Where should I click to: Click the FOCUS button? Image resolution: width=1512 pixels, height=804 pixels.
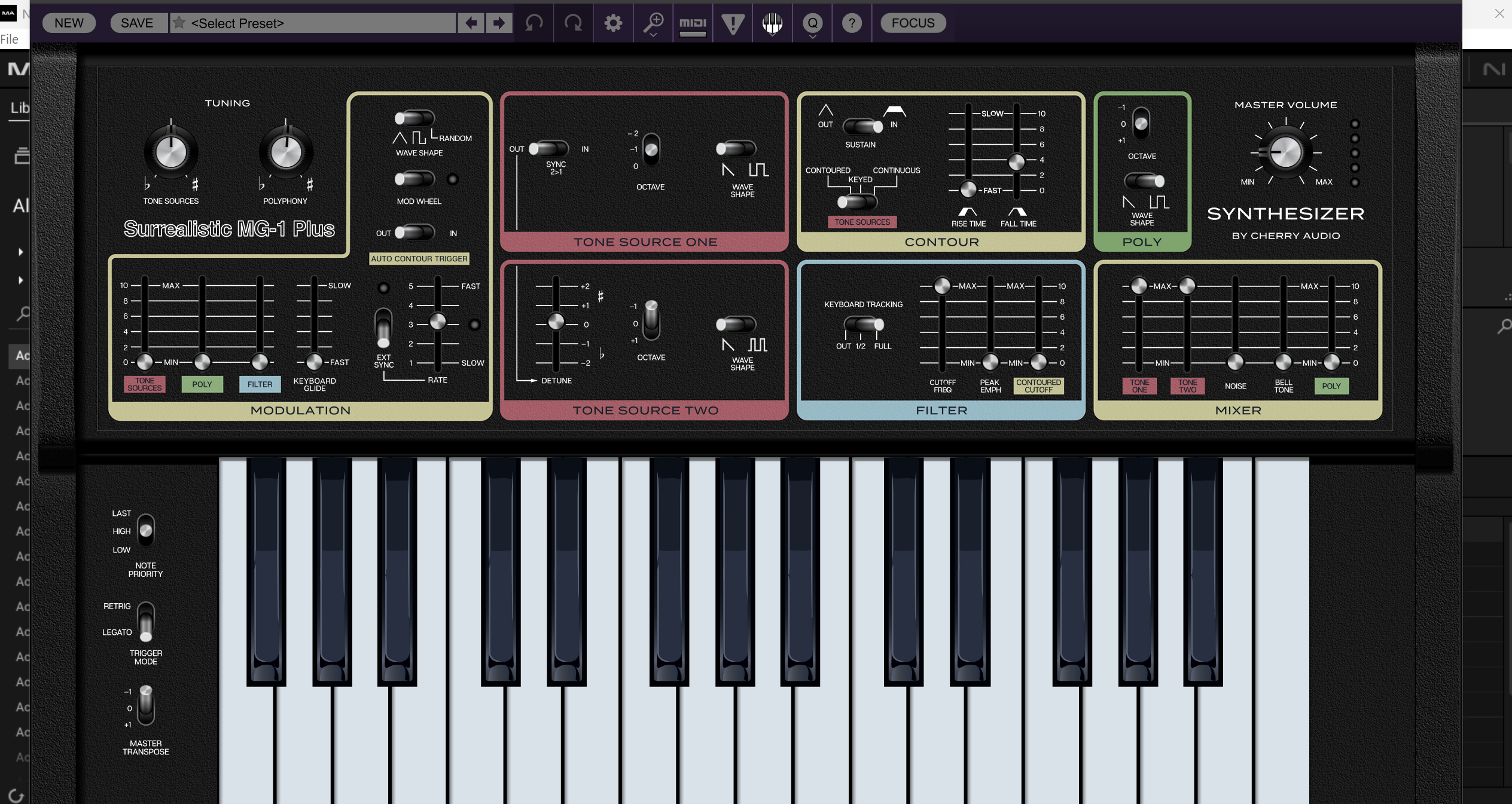[x=913, y=23]
